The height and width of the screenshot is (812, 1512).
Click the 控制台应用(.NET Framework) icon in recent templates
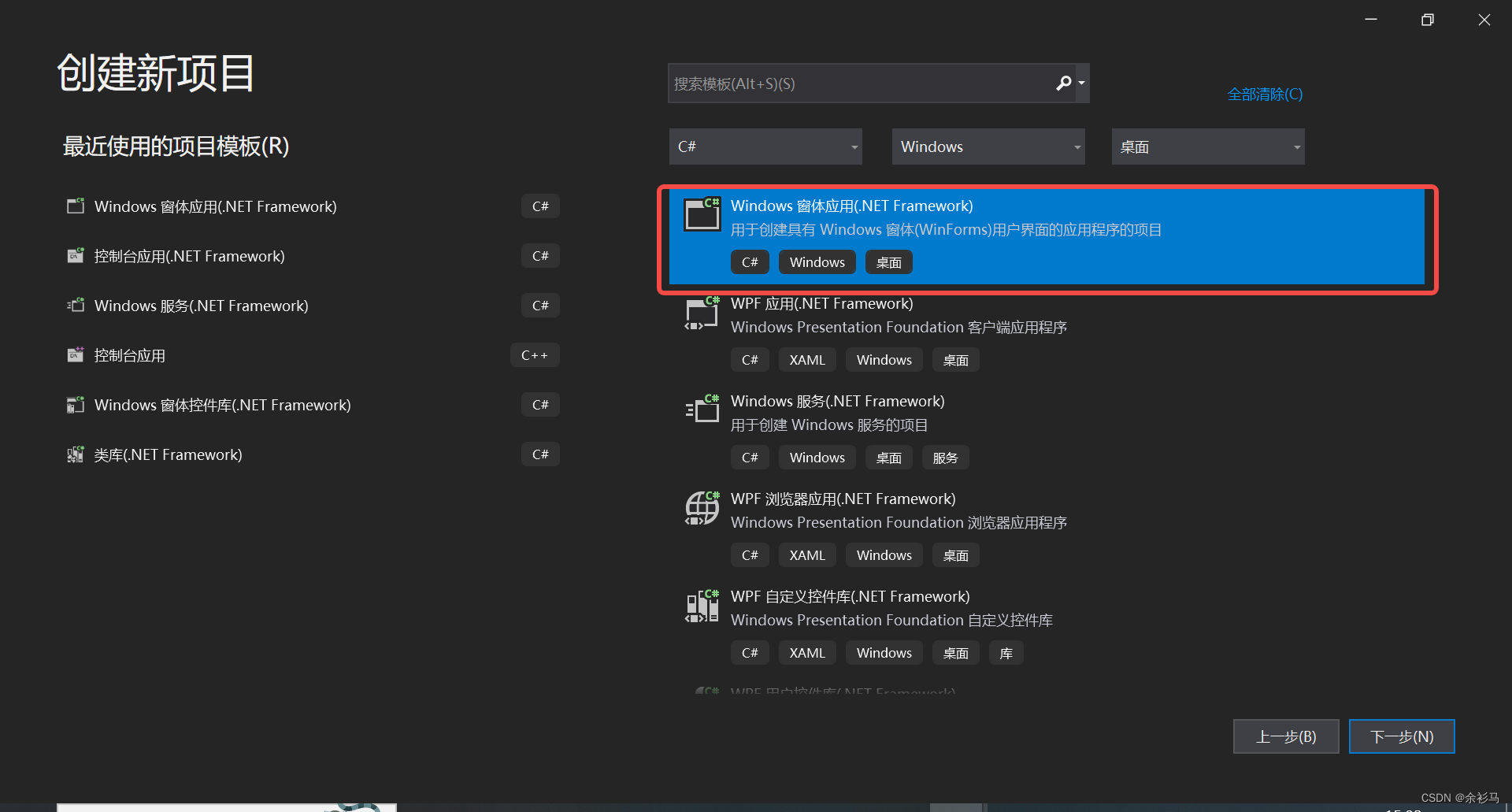coord(75,255)
